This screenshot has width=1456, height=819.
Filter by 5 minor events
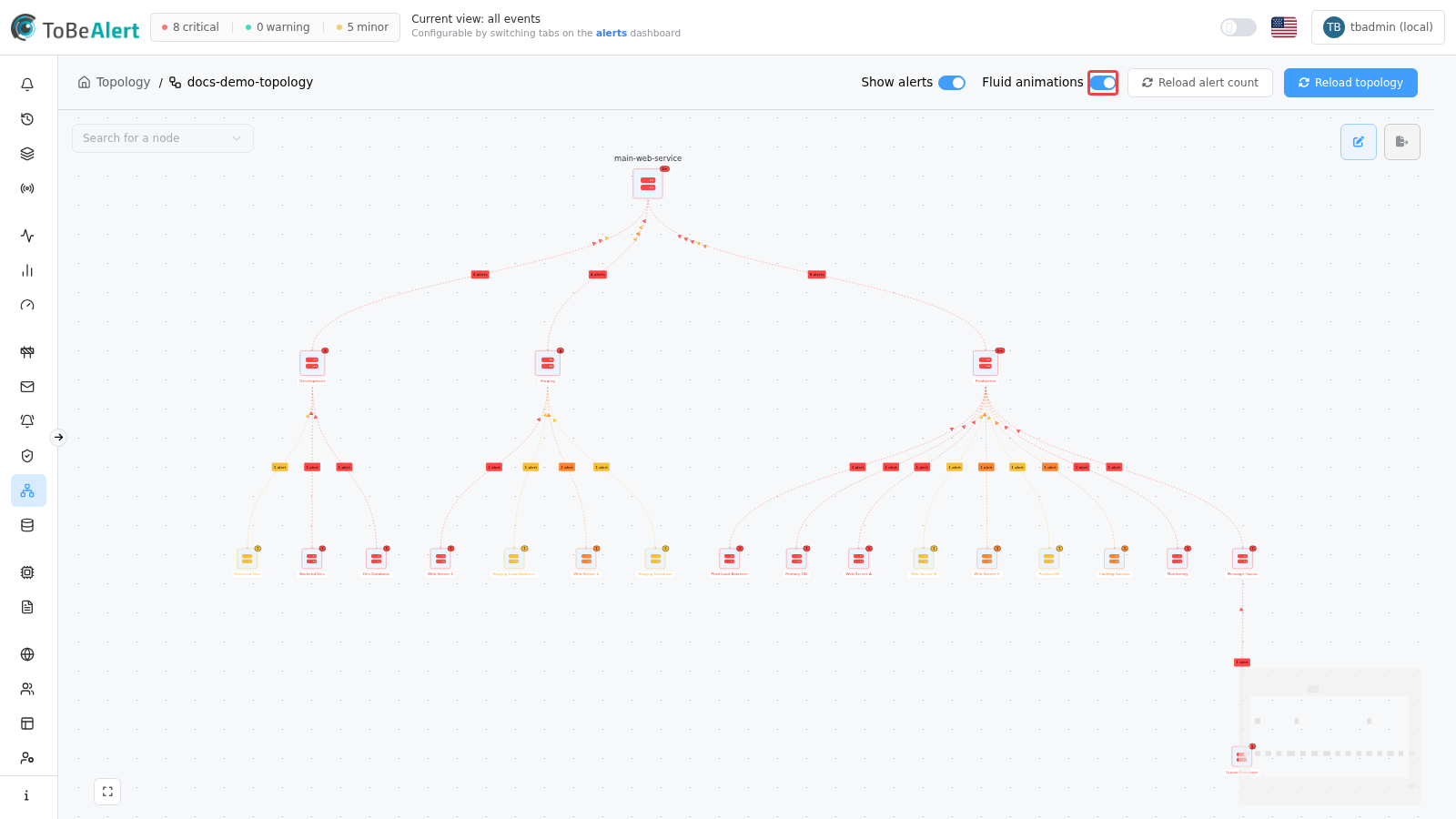(362, 27)
